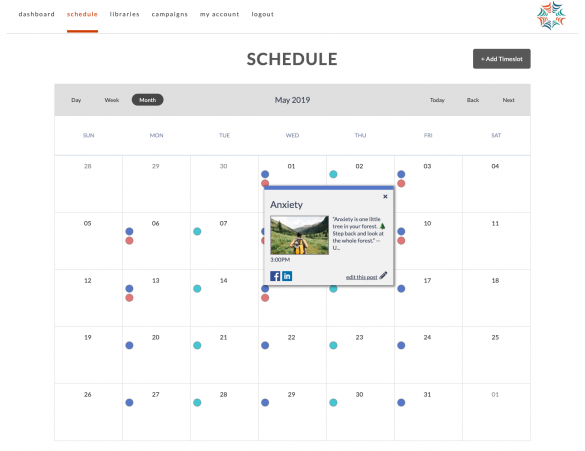
Task: Open the libraries menu item
Action: 125,14
